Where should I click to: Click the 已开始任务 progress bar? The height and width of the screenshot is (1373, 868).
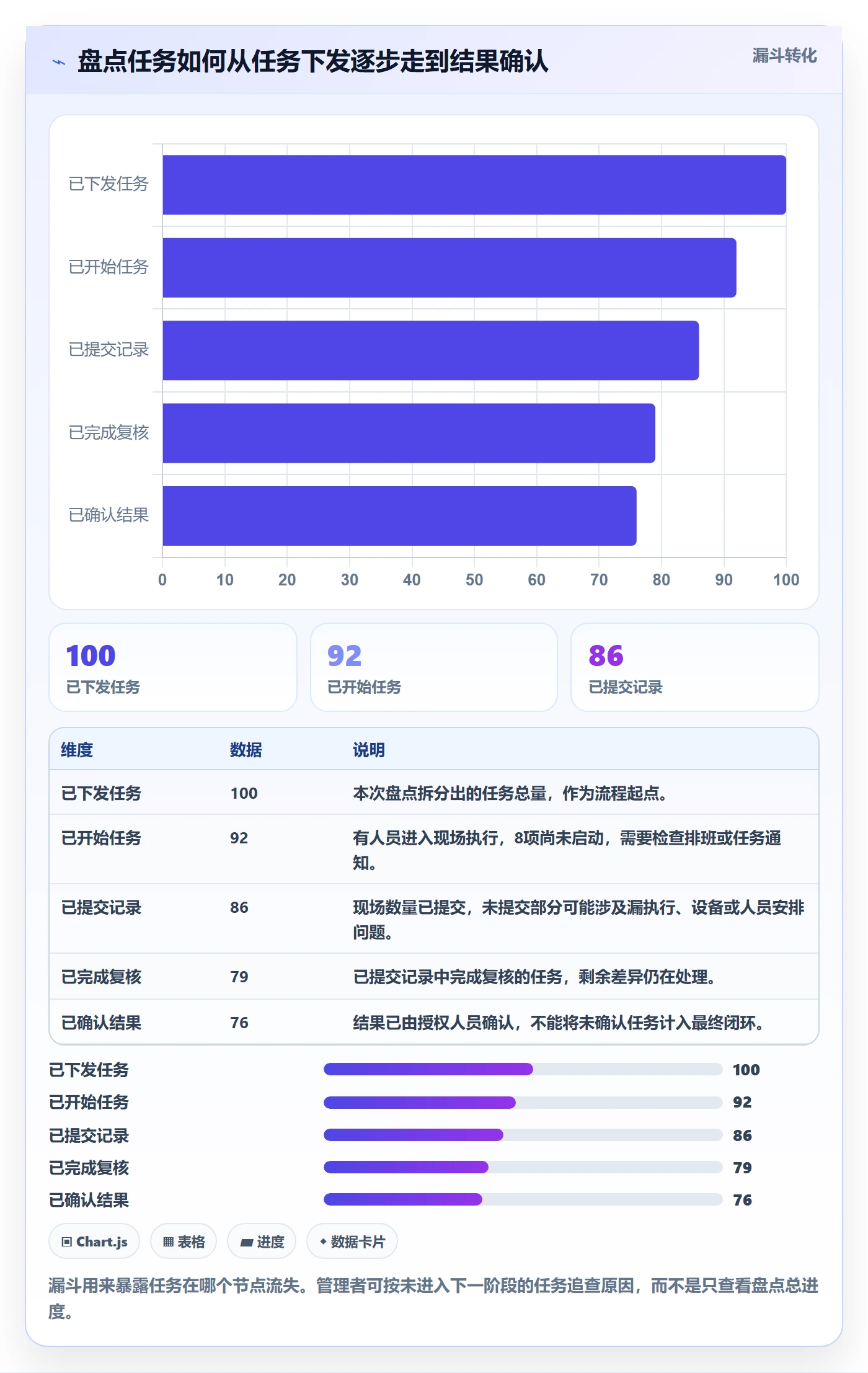pyautogui.click(x=523, y=1102)
